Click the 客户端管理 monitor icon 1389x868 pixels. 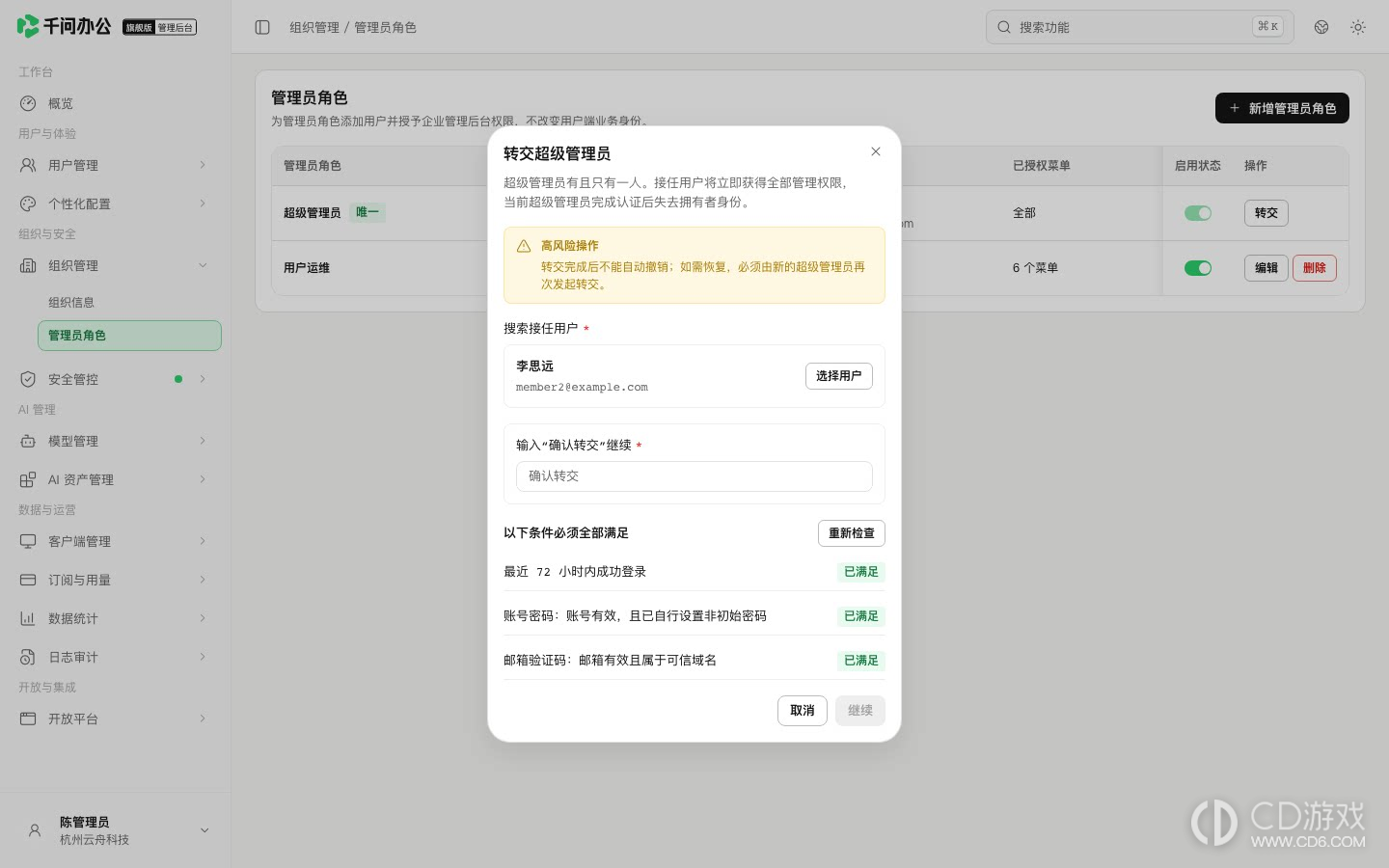pyautogui.click(x=28, y=541)
